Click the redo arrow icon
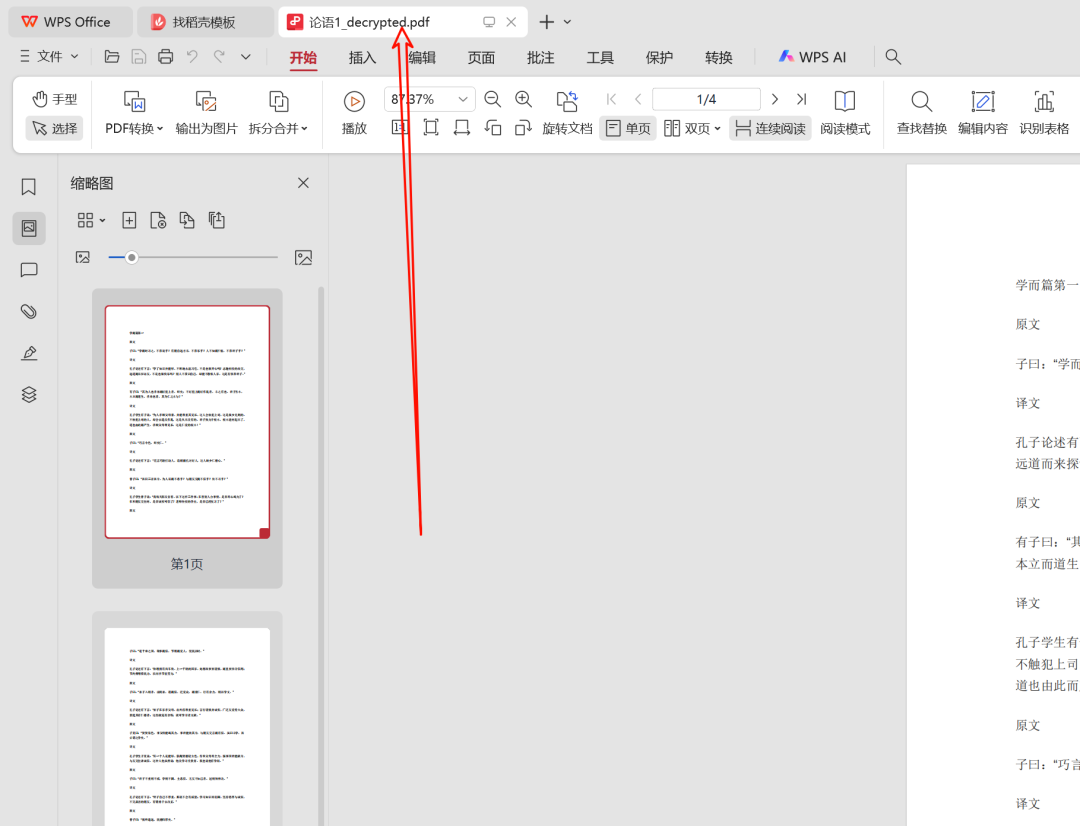The image size is (1080, 826). coord(219,57)
